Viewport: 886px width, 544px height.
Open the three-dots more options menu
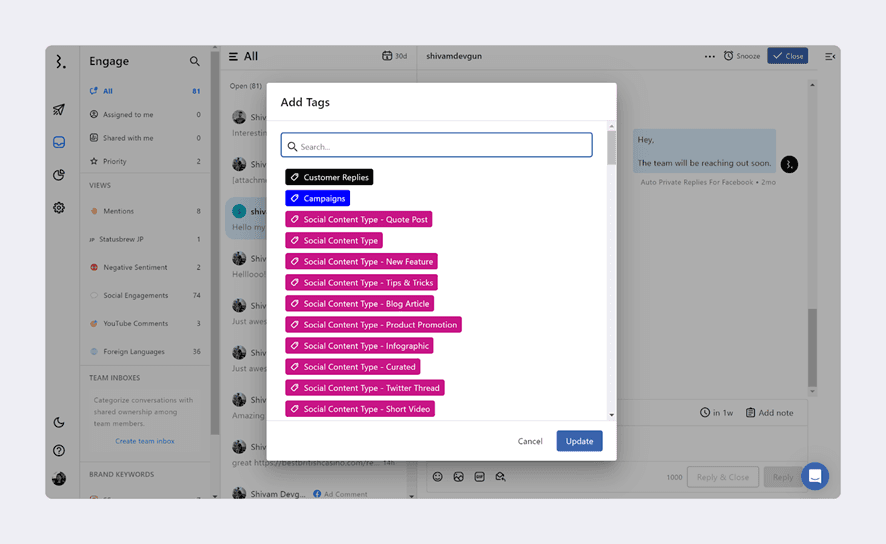[x=709, y=57]
